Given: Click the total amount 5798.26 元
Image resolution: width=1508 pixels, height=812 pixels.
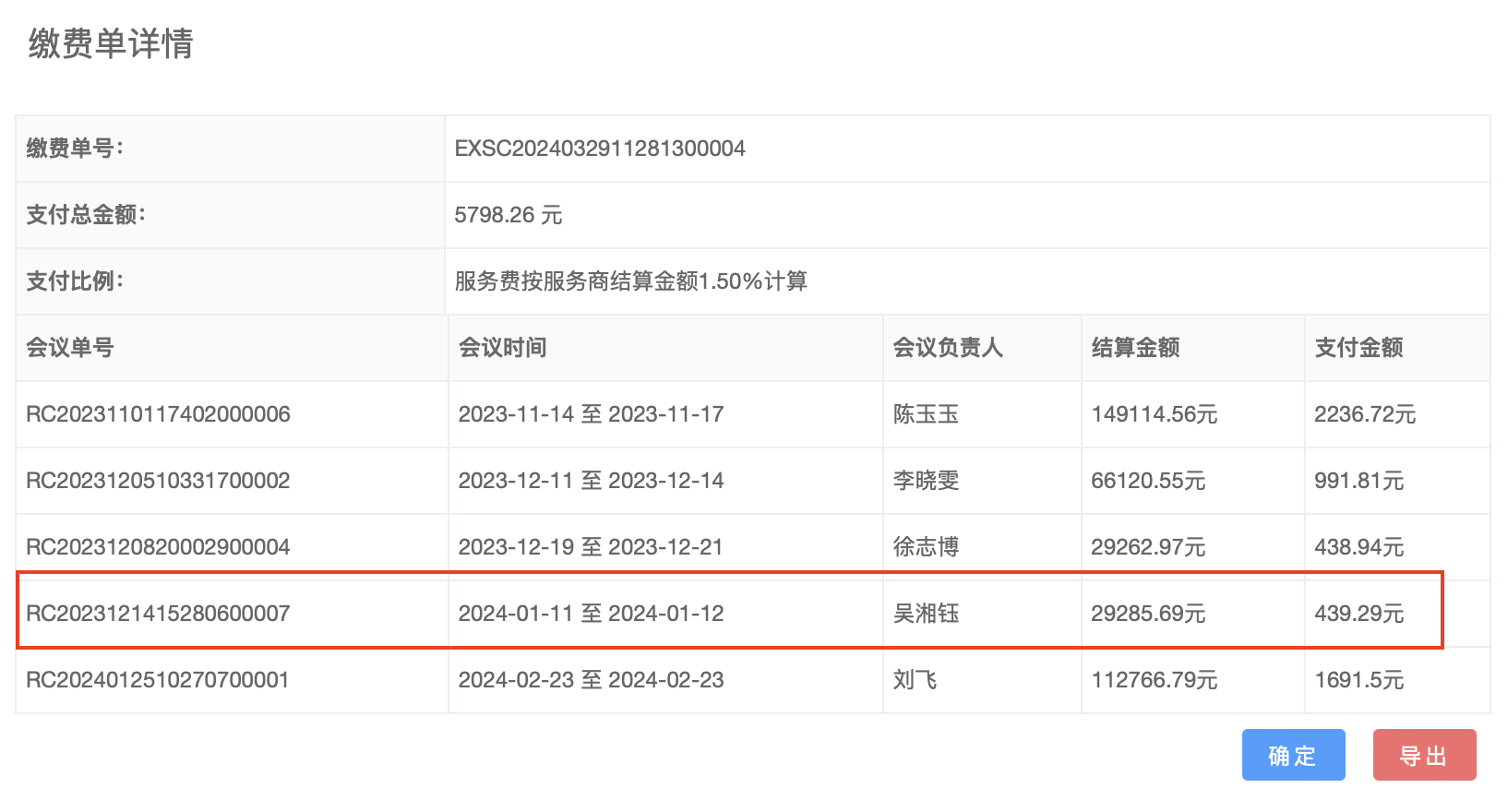Looking at the screenshot, I should tap(508, 215).
